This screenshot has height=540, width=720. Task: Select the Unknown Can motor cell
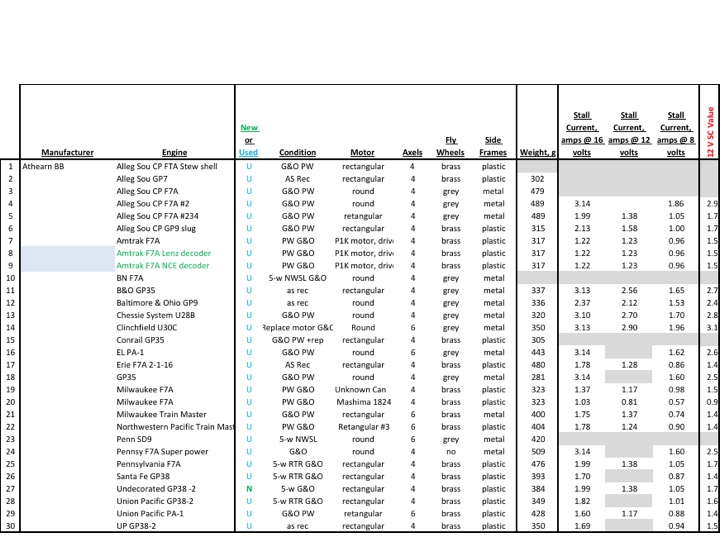tap(360, 390)
